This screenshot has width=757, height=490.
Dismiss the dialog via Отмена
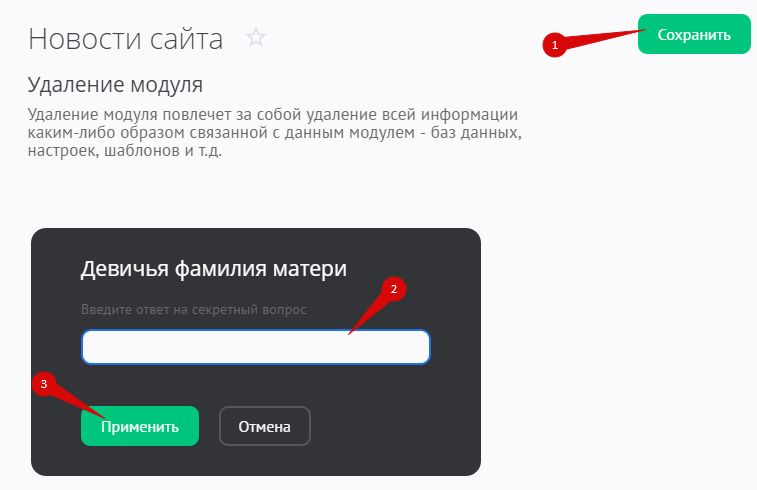click(265, 426)
